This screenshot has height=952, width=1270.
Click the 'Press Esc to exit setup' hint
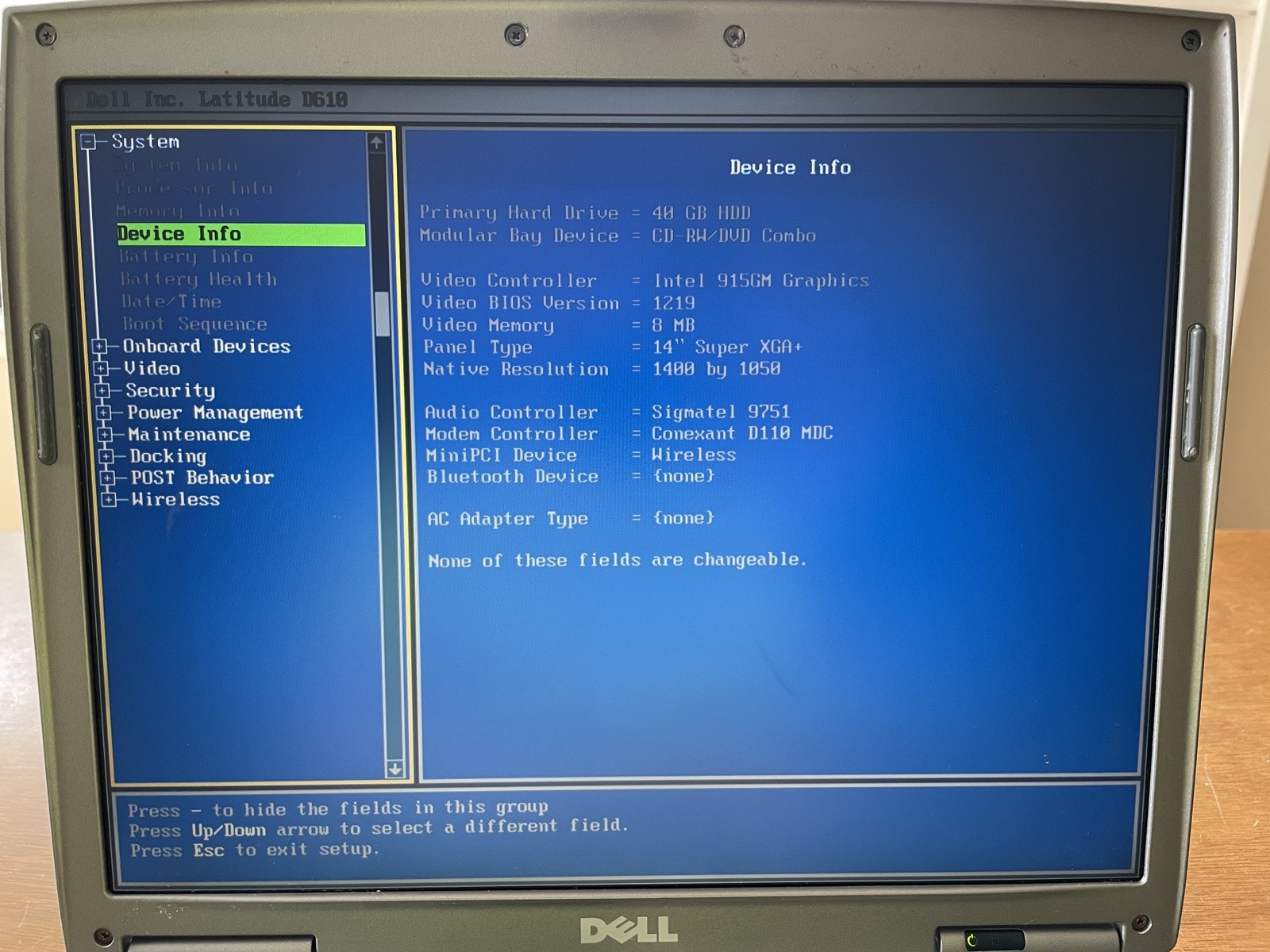[x=255, y=850]
